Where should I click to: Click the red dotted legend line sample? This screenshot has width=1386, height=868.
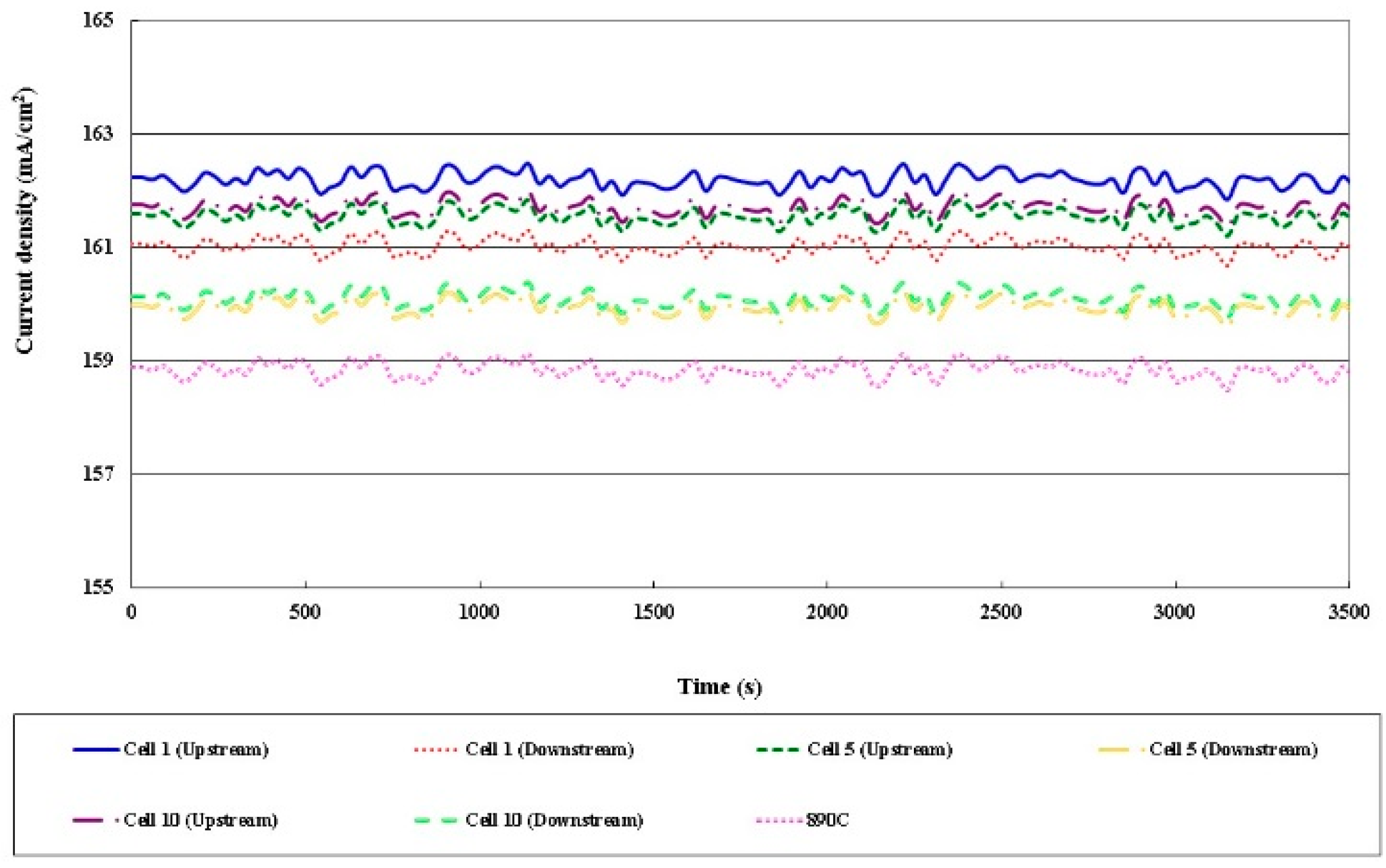(436, 750)
